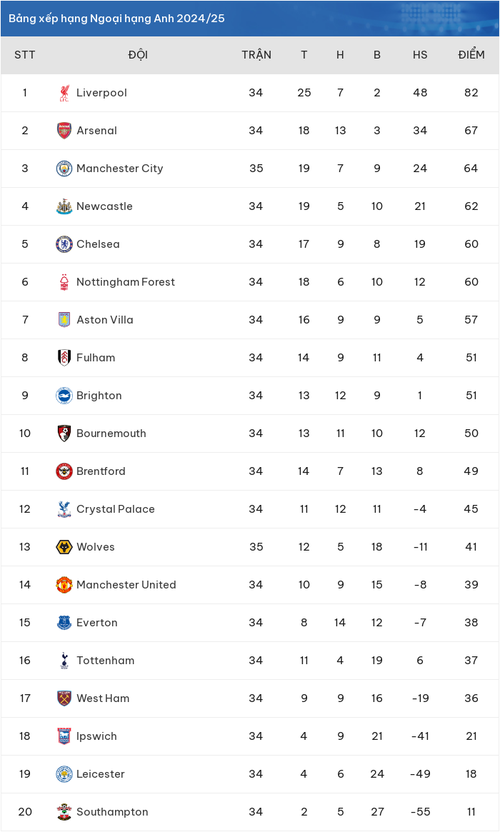The width and height of the screenshot is (500, 832).
Task: Click the Aston Villa crest
Action: 64,320
